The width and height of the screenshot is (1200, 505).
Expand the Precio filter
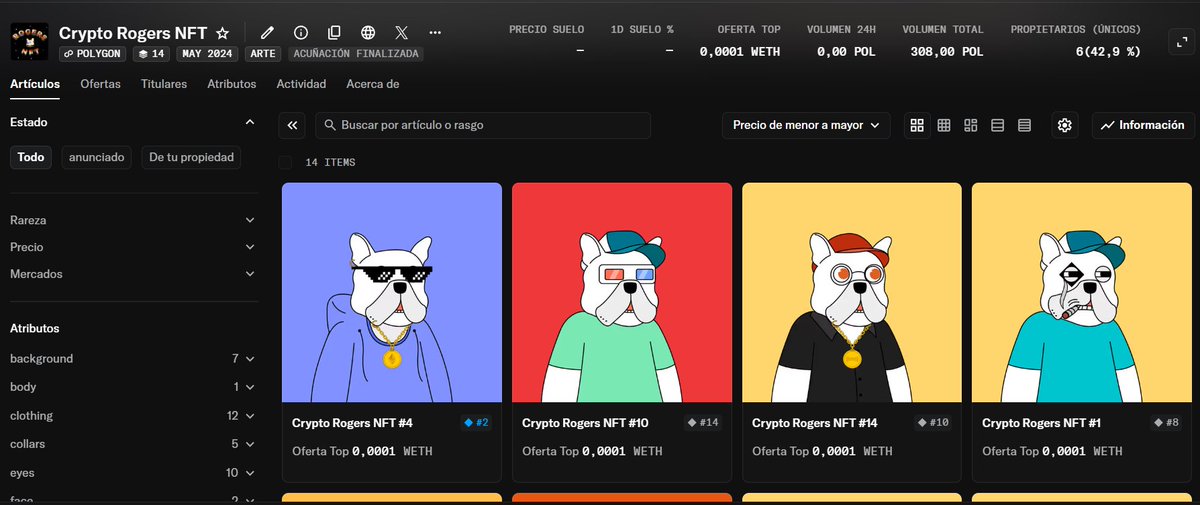tap(132, 247)
